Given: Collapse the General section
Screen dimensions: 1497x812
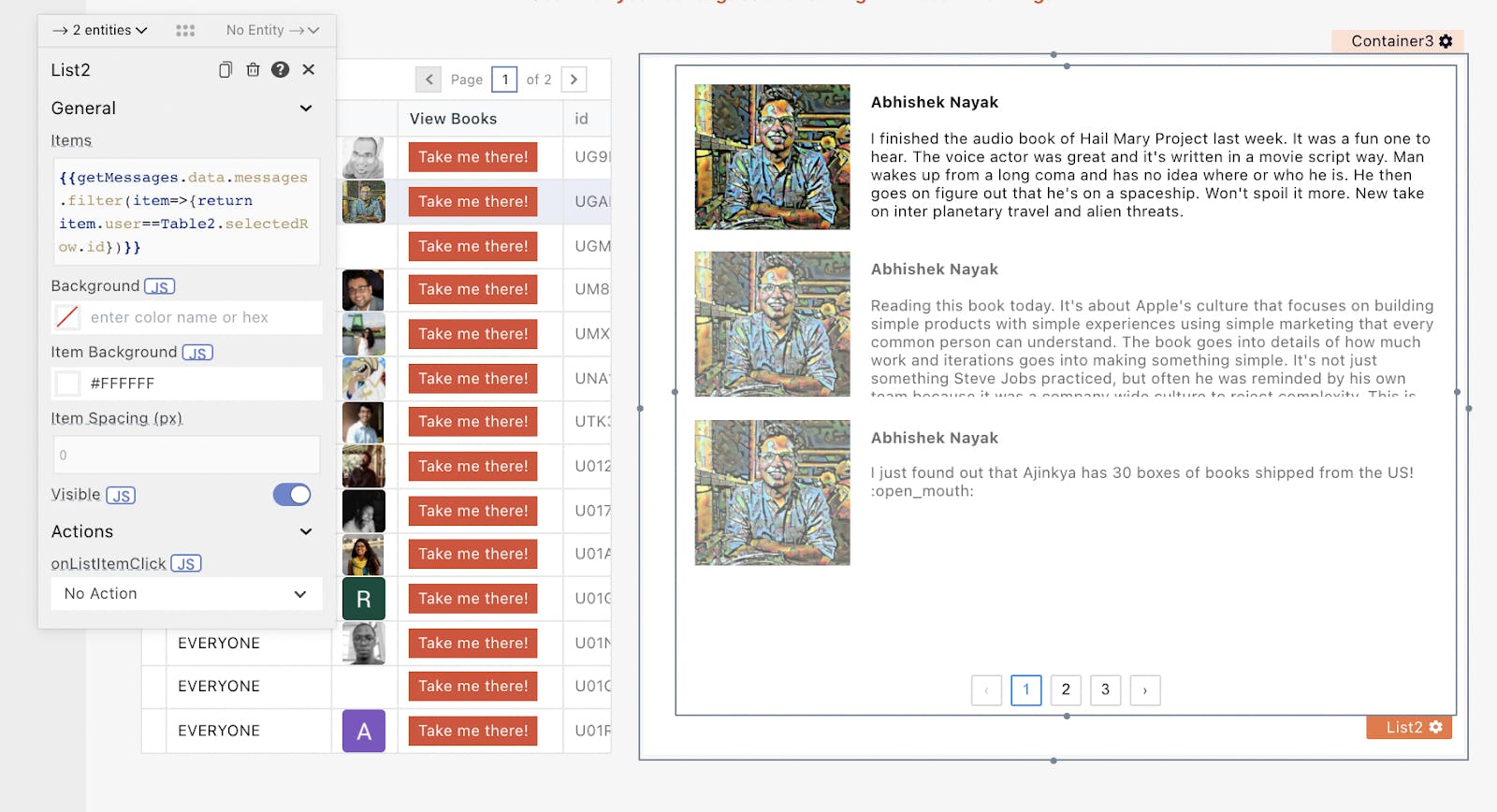Looking at the screenshot, I should 305,109.
